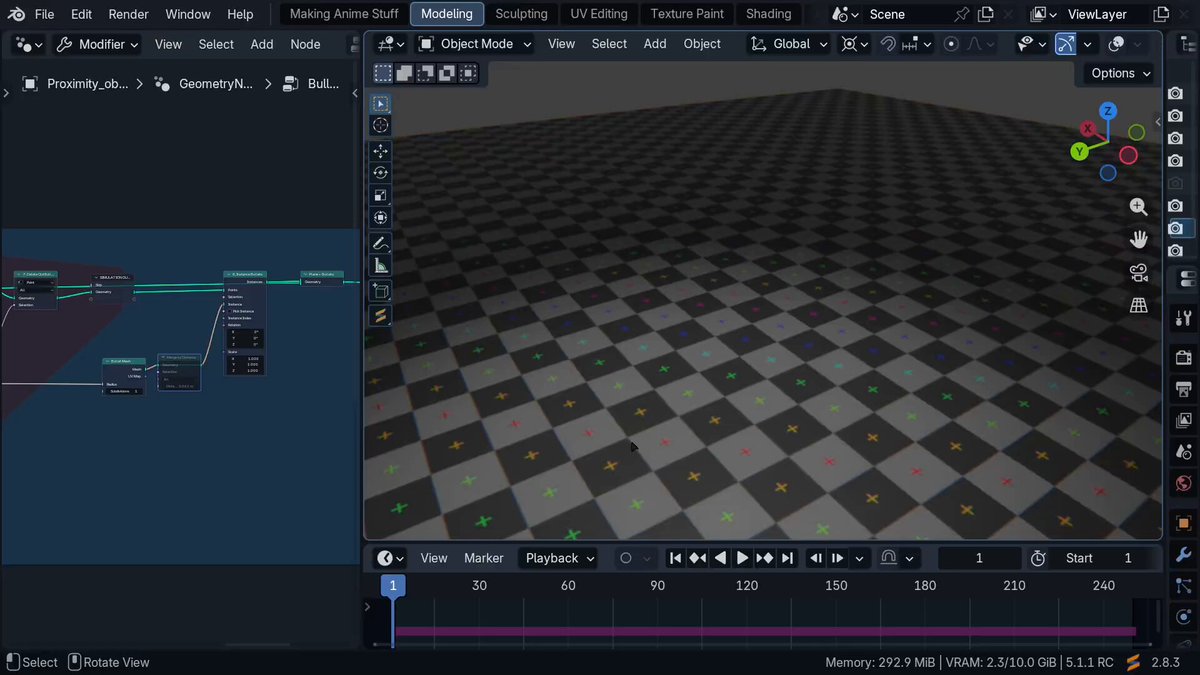This screenshot has width=1200, height=675.
Task: Expand the Playback dropdown in timeline
Action: (560, 558)
